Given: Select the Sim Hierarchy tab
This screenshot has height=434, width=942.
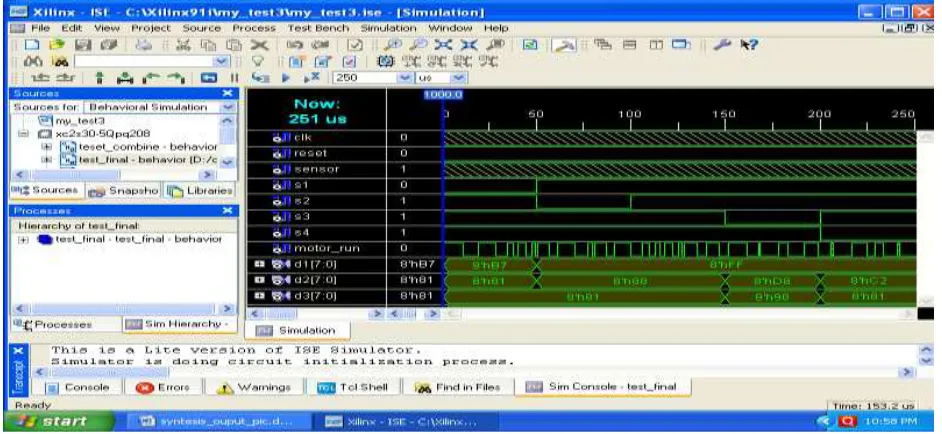Looking at the screenshot, I should 175,325.
